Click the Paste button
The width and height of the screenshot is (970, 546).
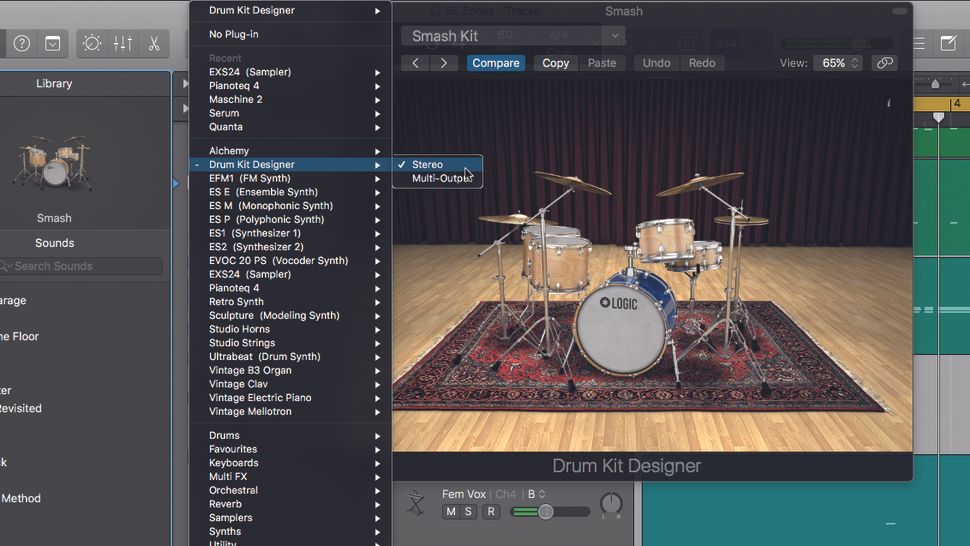click(x=602, y=63)
